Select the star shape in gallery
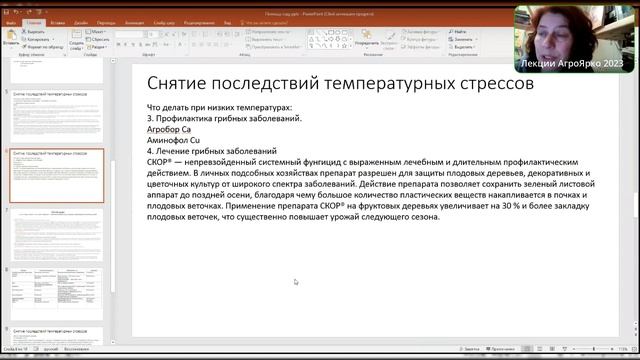640x360 pixels. tap(344, 46)
